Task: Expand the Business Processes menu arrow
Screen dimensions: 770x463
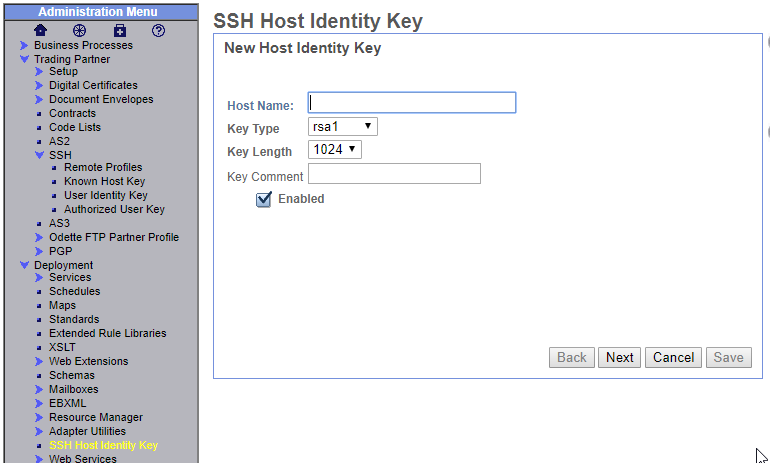Action: 25,45
